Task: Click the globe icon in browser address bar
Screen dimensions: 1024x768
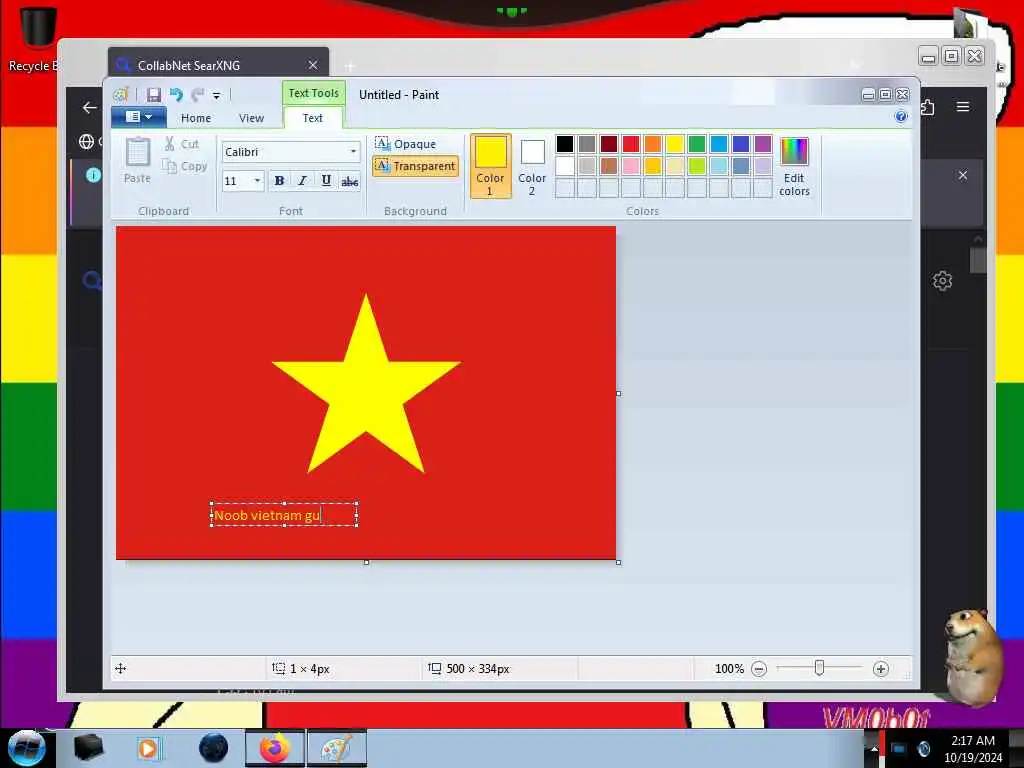Action: point(86,141)
